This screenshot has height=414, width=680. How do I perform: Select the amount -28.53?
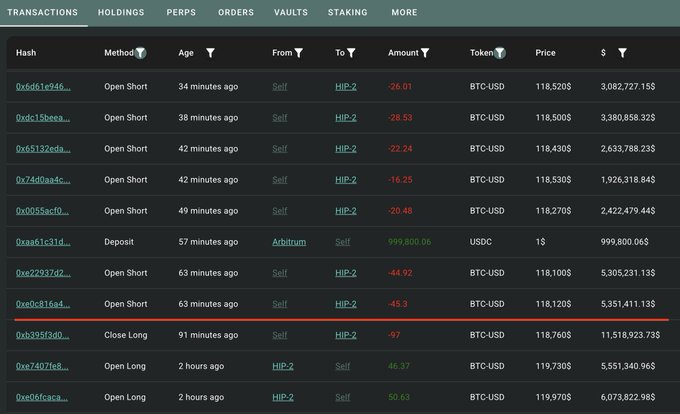pyautogui.click(x=400, y=118)
